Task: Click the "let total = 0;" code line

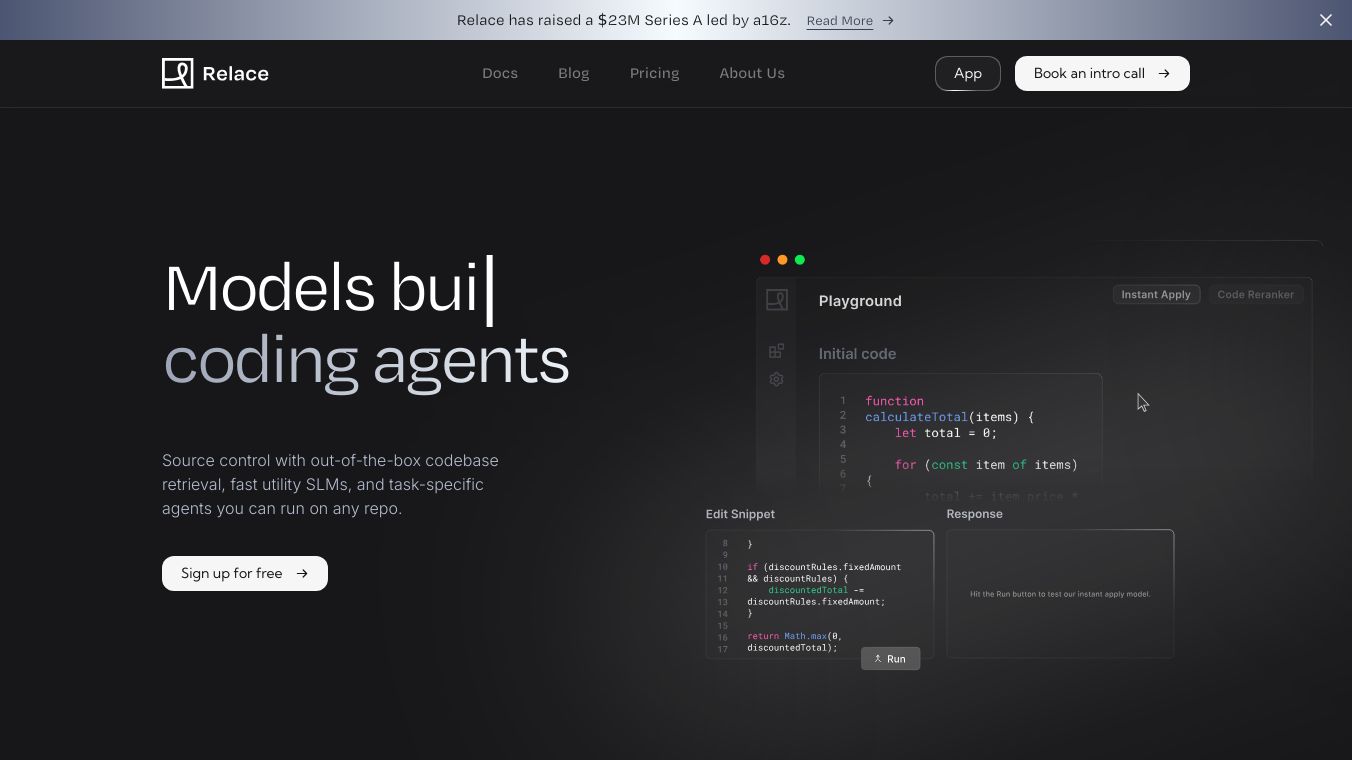Action: [x=946, y=433]
